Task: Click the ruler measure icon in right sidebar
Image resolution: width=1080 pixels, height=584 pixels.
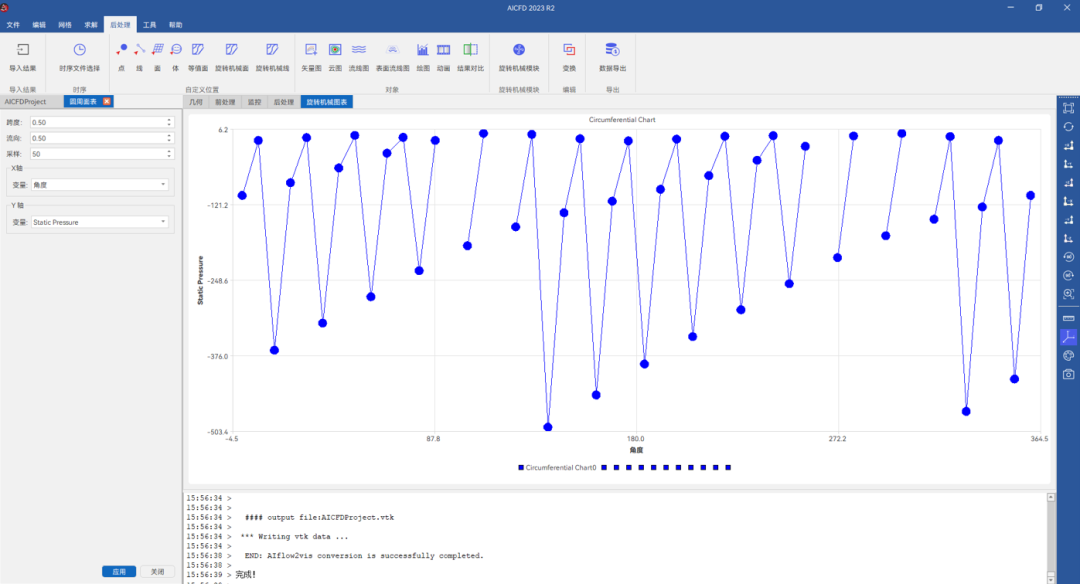Action: click(1068, 318)
